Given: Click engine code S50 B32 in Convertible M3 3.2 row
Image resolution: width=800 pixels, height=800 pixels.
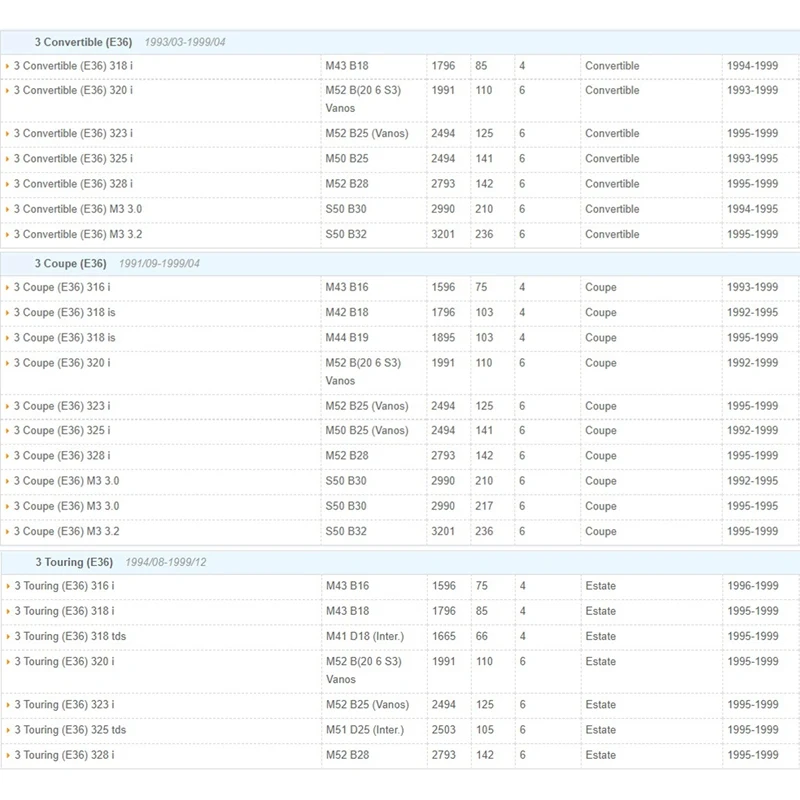Looking at the screenshot, I should [346, 234].
